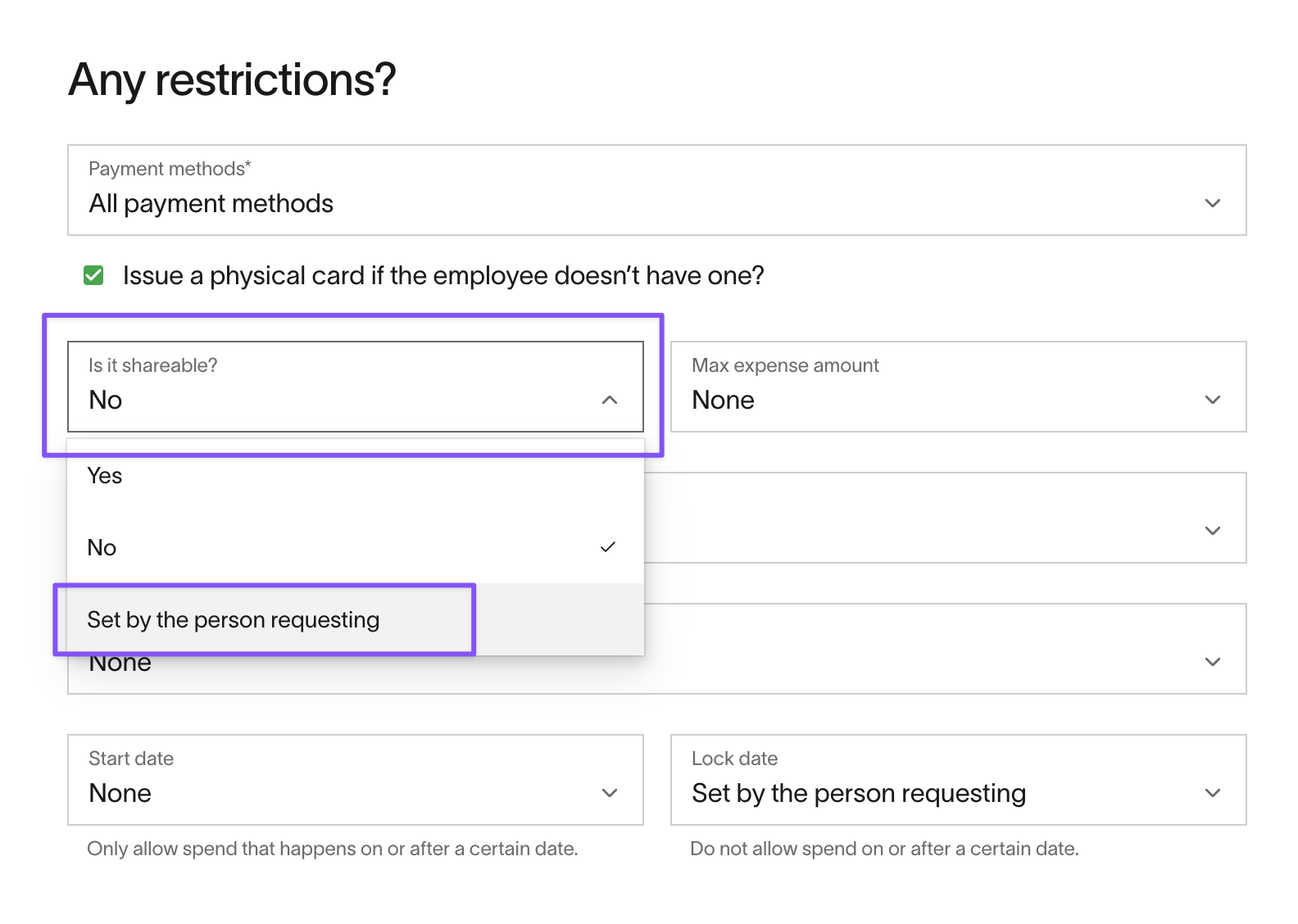Open the Max expense amount dropdown
1298x924 pixels.
pos(959,387)
